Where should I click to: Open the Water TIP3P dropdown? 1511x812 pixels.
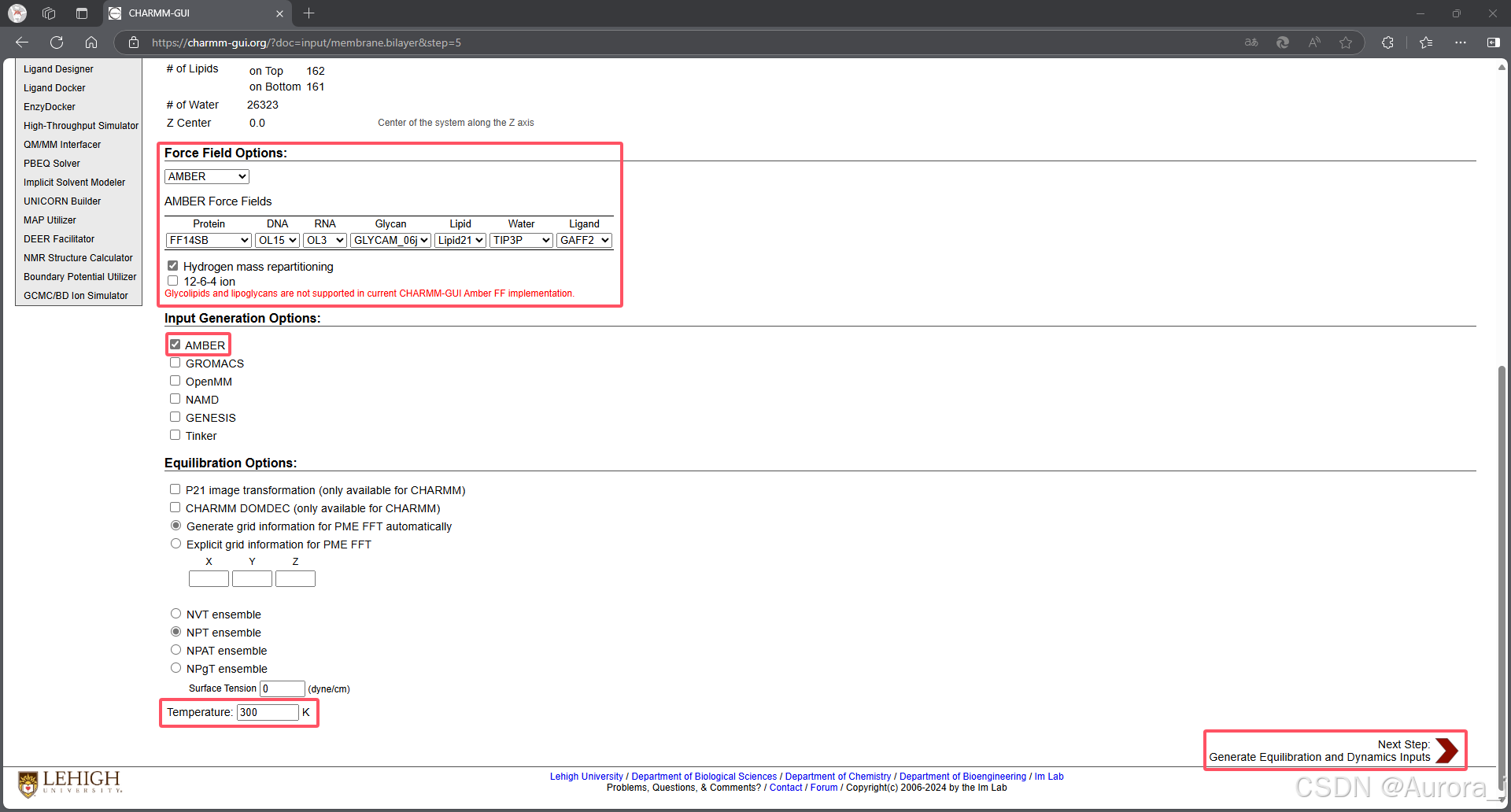tap(521, 240)
